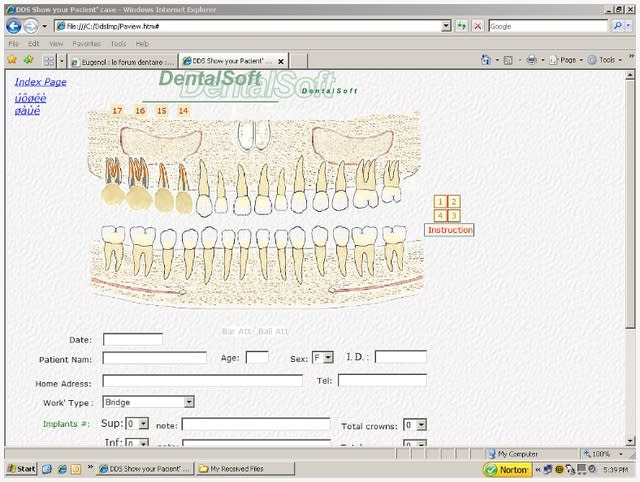Open the Favorites menu
The height and width of the screenshot is (482, 640).
tap(86, 44)
